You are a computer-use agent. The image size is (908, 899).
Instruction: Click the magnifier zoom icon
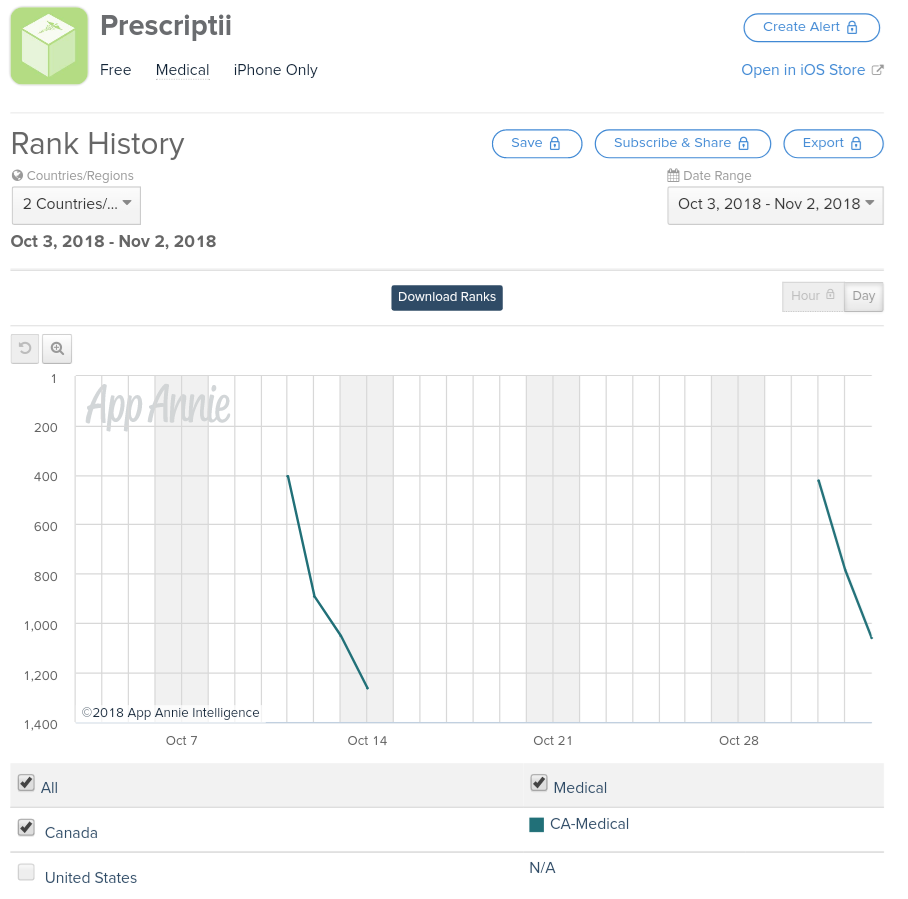point(57,349)
